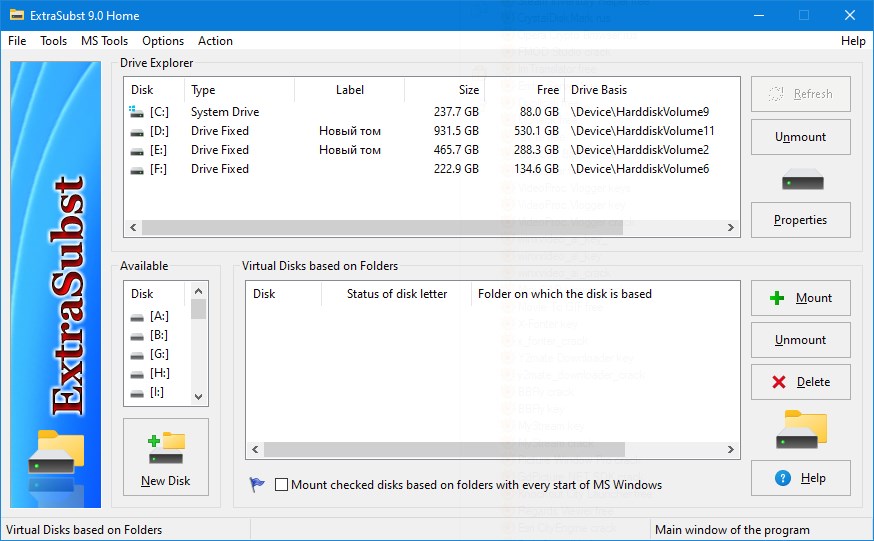
Task: Click the 'Main window of the program' status text
Action: click(x=732, y=530)
